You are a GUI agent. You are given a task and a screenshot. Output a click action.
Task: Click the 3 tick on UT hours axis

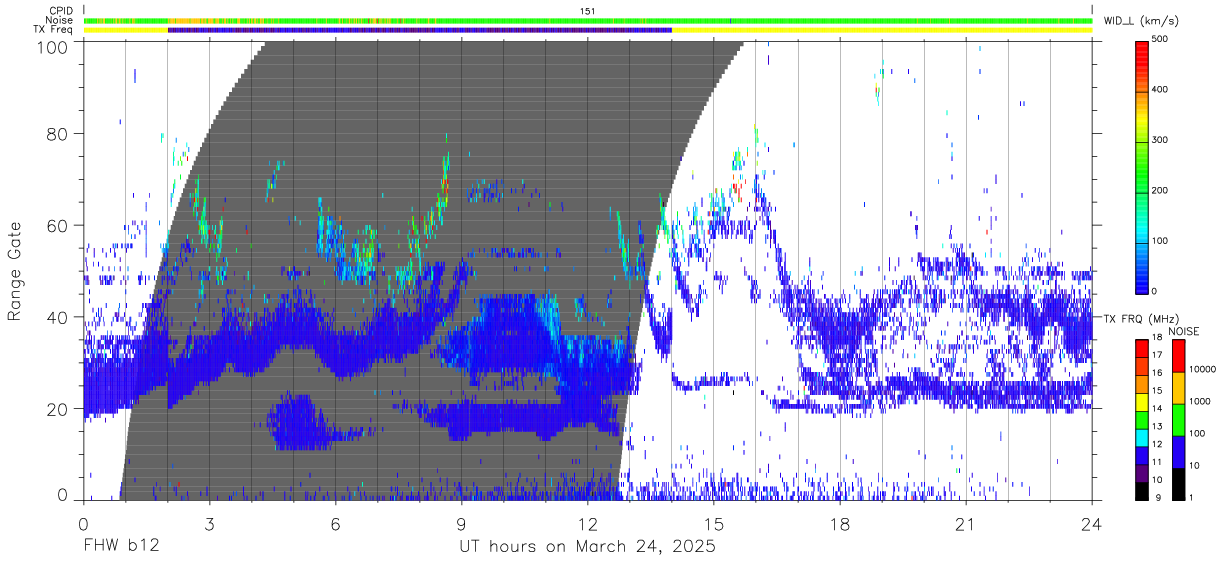click(209, 524)
